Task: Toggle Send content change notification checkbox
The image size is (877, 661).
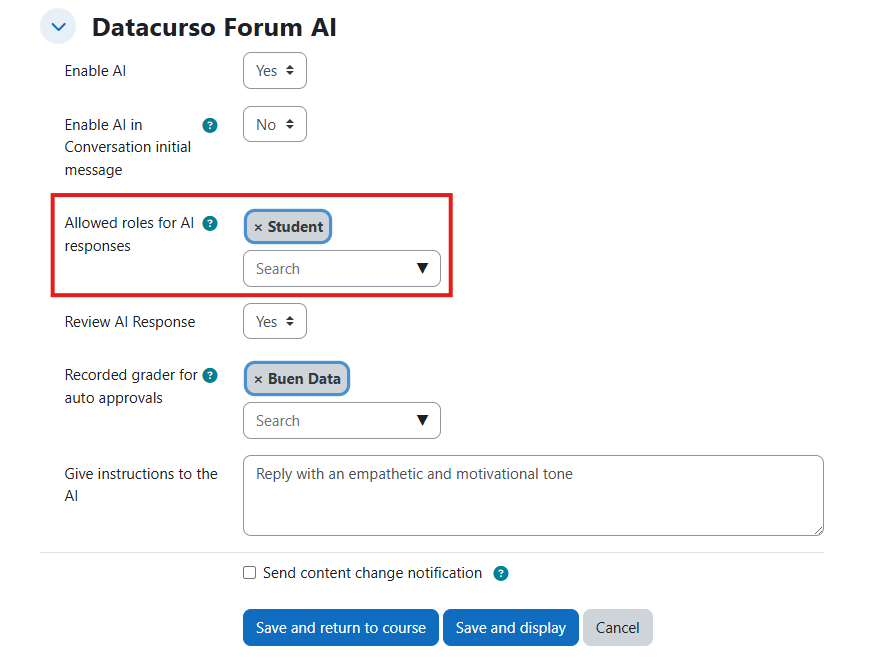Action: click(x=250, y=573)
